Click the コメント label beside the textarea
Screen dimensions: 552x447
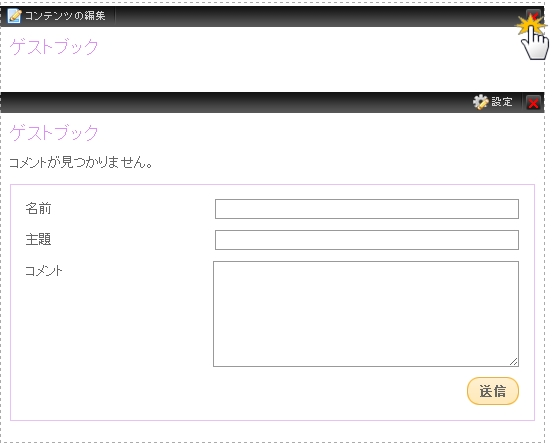coord(44,271)
